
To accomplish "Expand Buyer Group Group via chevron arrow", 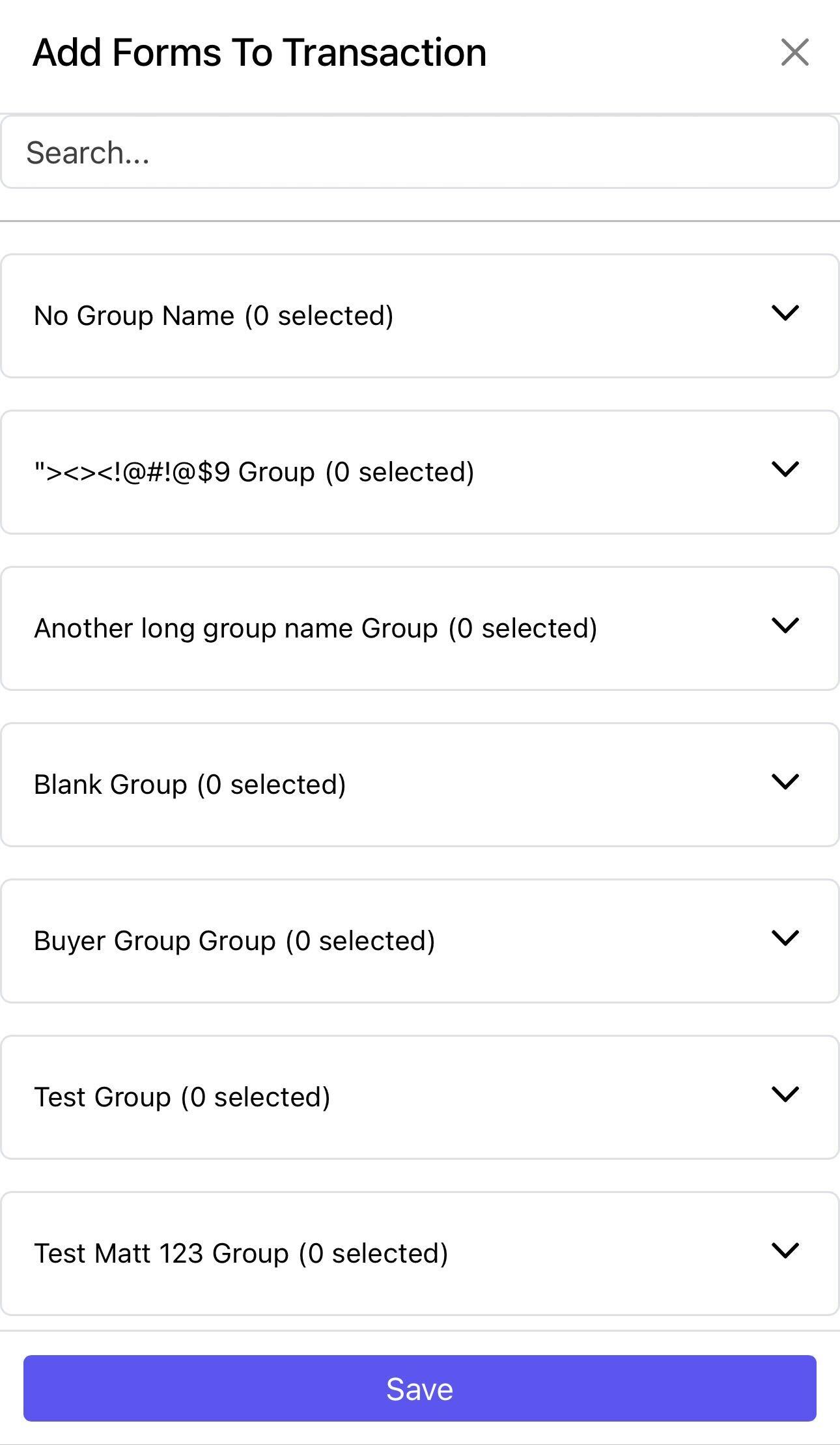I will click(x=785, y=938).
